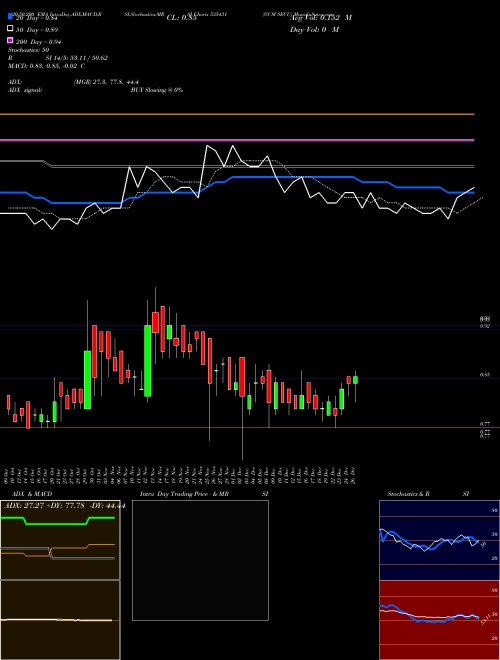Image resolution: width=500 pixels, height=660 pixels.
Task: Click the white 50 Day EMA legend swatch
Action: pyautogui.click(x=11, y=29)
